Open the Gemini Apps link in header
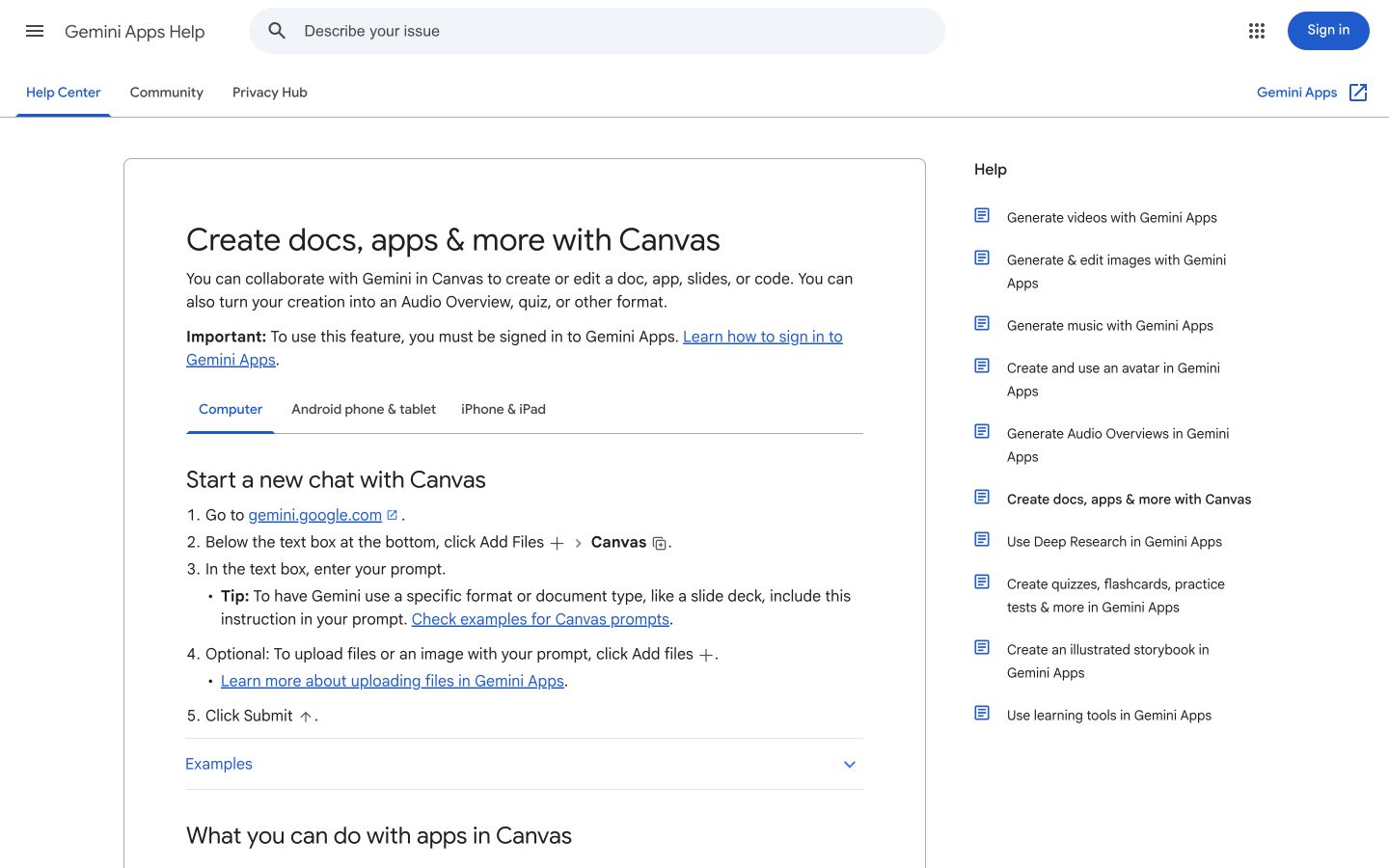This screenshot has width=1389, height=868. pyautogui.click(x=1297, y=93)
